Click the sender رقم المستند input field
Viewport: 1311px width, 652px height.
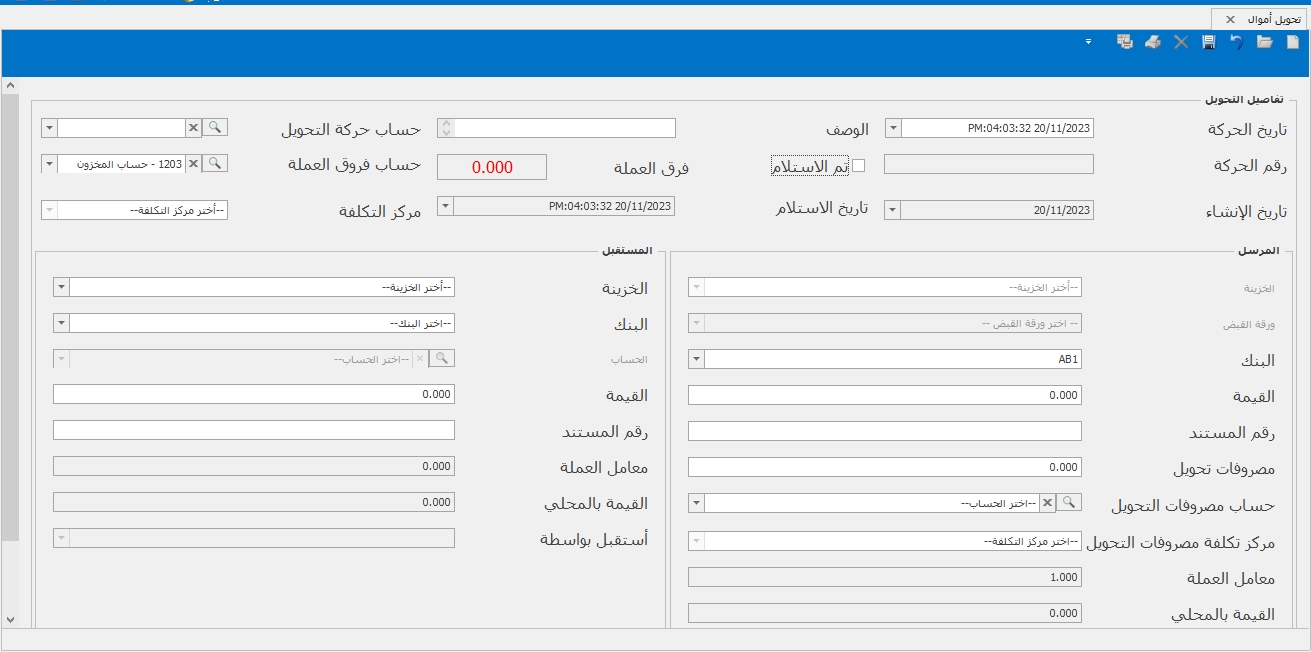click(x=885, y=431)
